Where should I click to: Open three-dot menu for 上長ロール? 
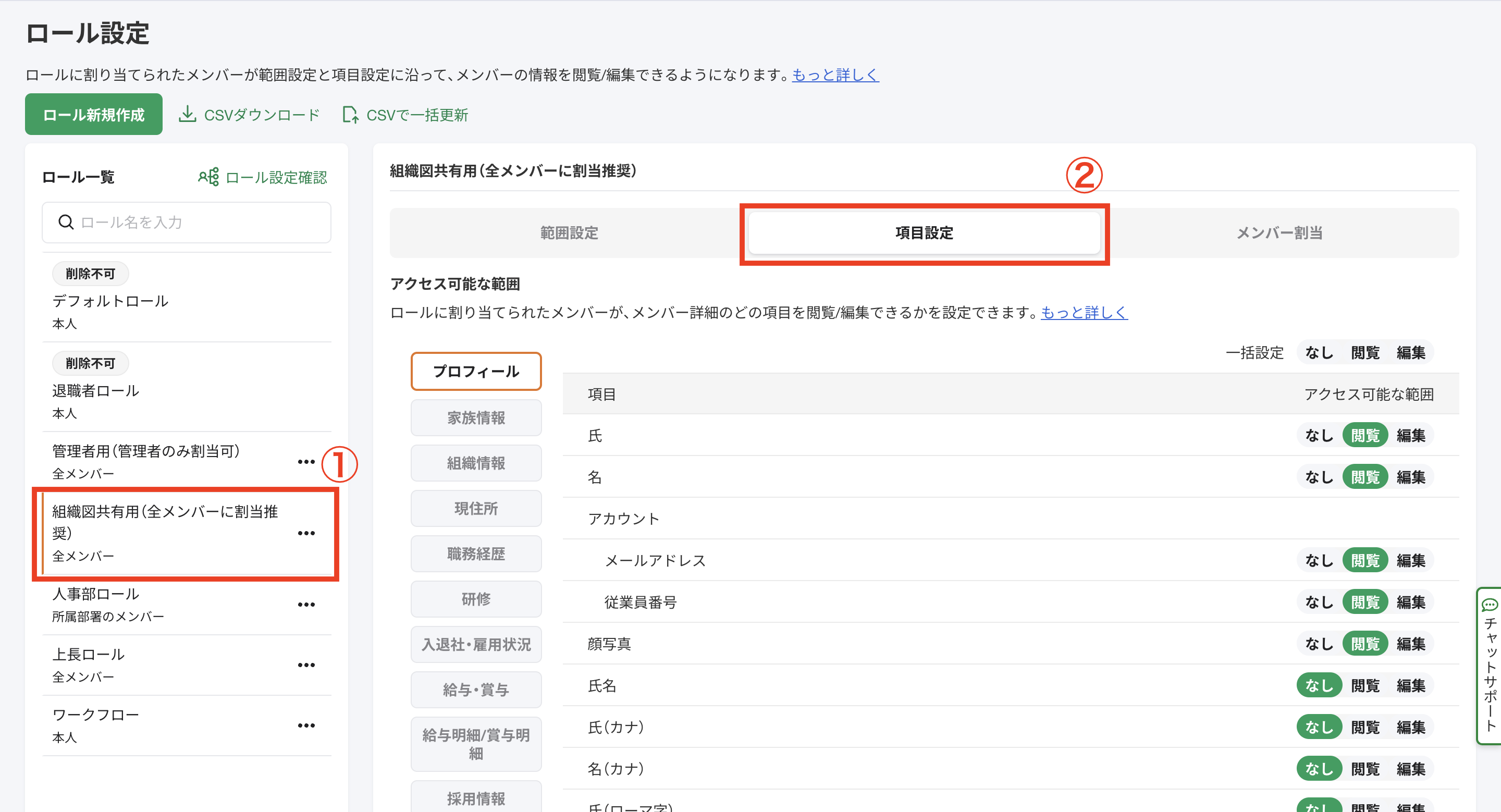click(306, 665)
